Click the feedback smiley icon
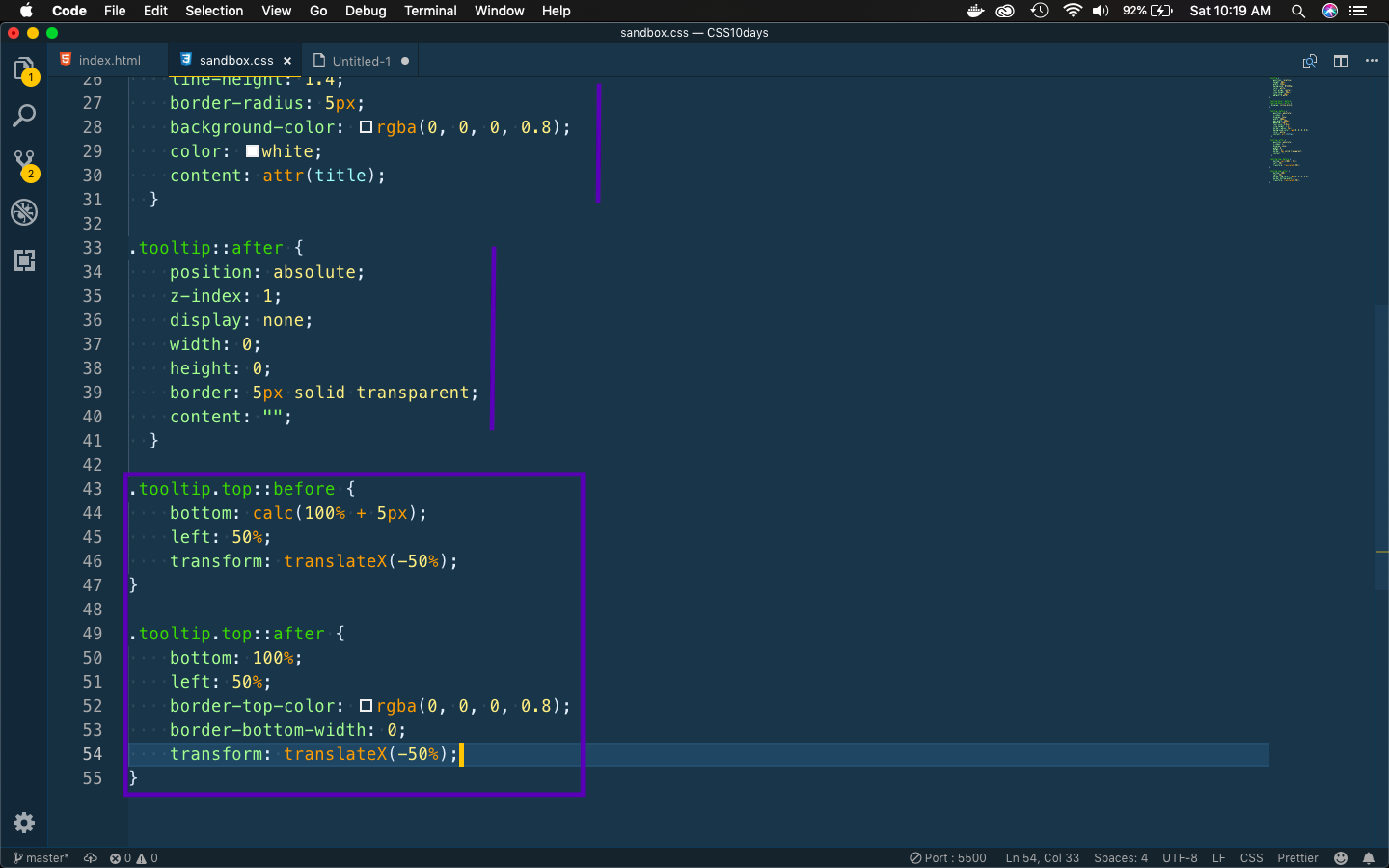Screen dimensions: 1389x868 pos(1341,858)
